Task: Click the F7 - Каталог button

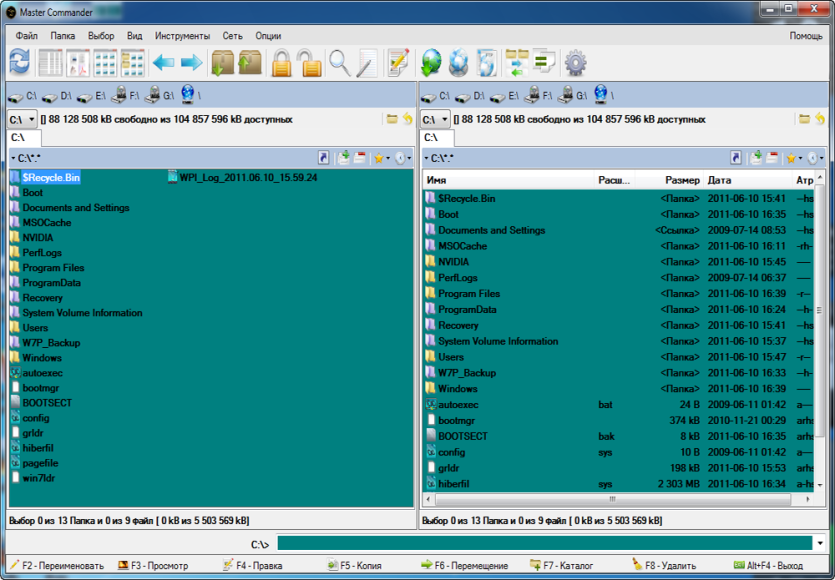Action: coord(561,565)
